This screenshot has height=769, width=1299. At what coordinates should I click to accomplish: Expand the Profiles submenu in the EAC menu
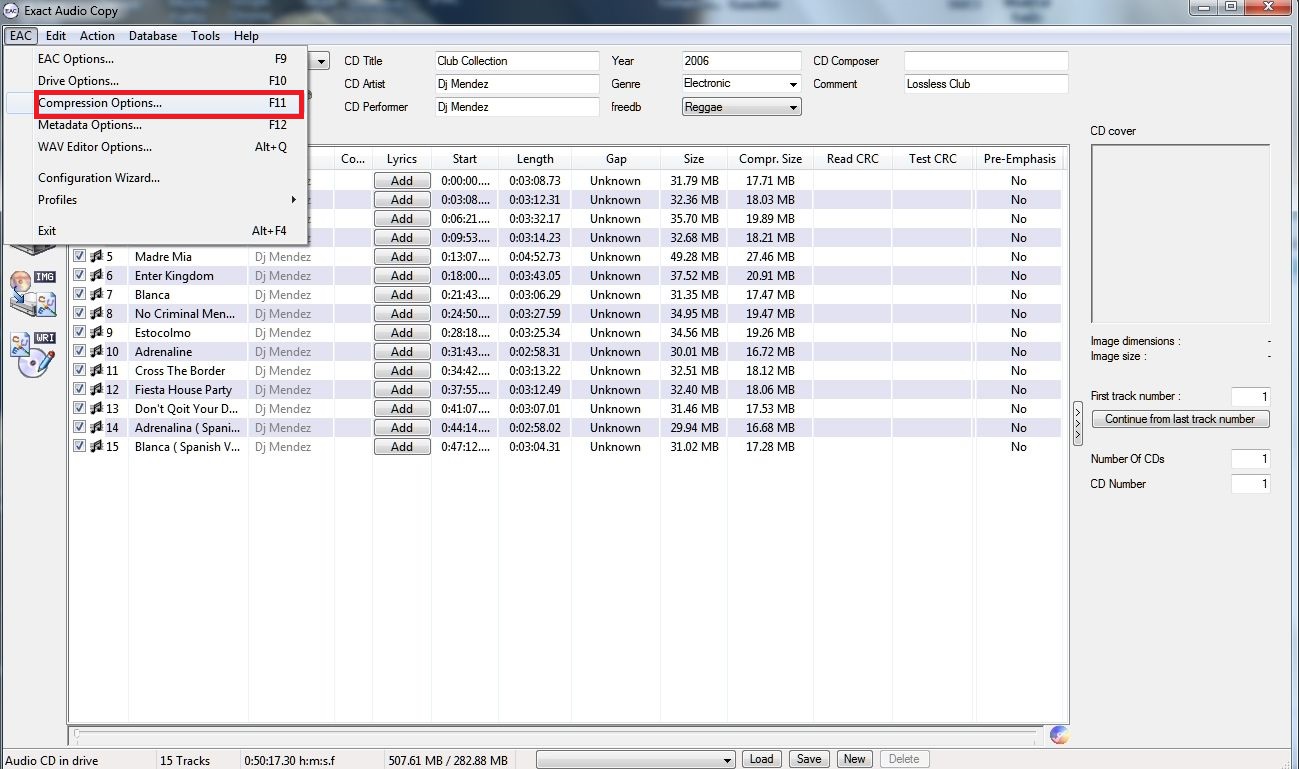click(x=158, y=200)
